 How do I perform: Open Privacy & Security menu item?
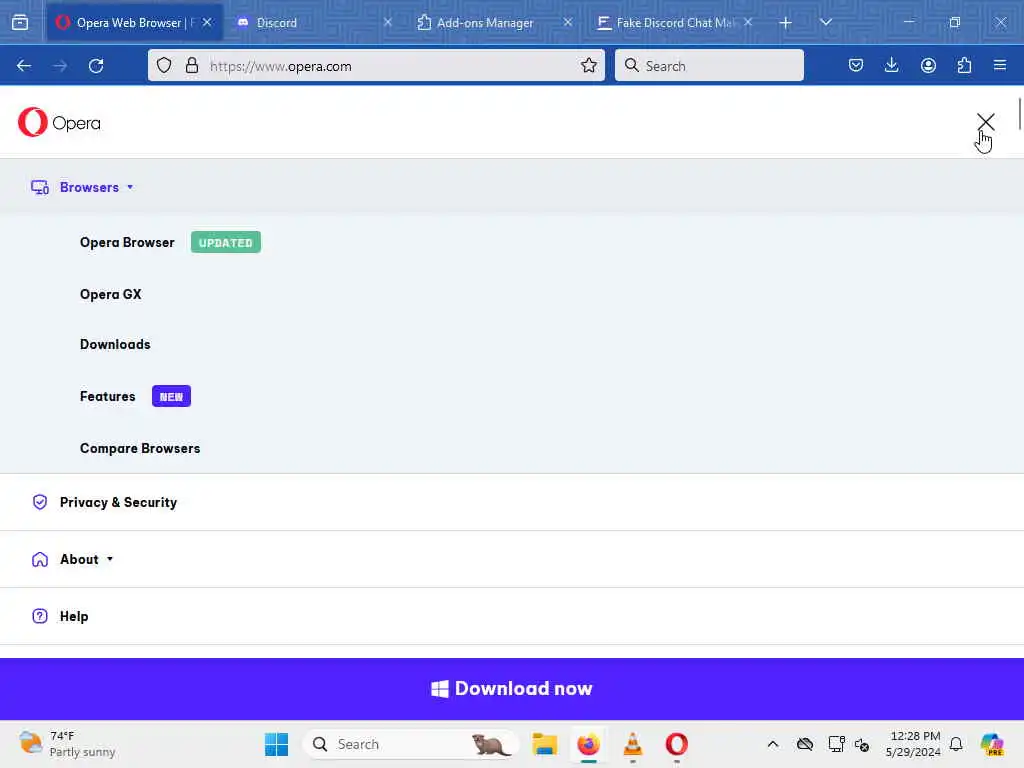coord(118,502)
